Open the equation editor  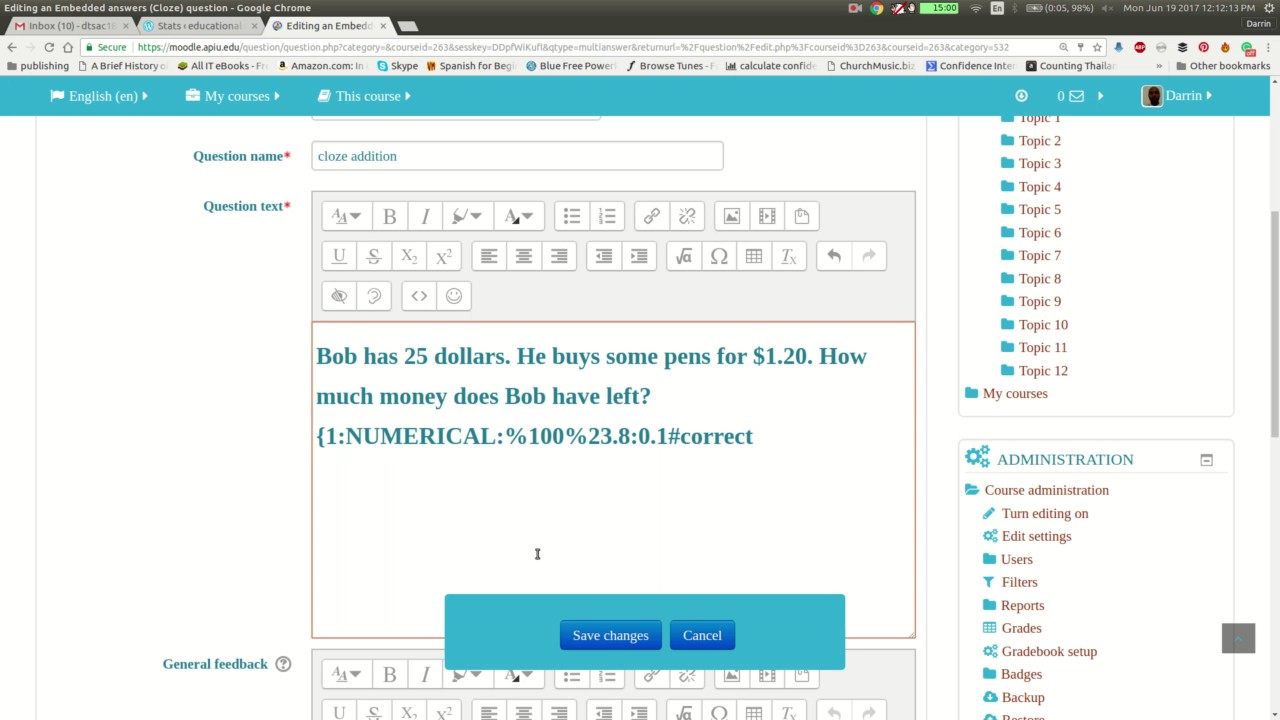click(x=684, y=256)
